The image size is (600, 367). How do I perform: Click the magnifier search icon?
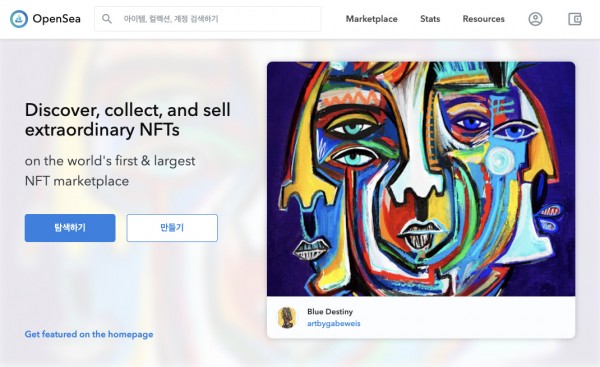point(107,19)
